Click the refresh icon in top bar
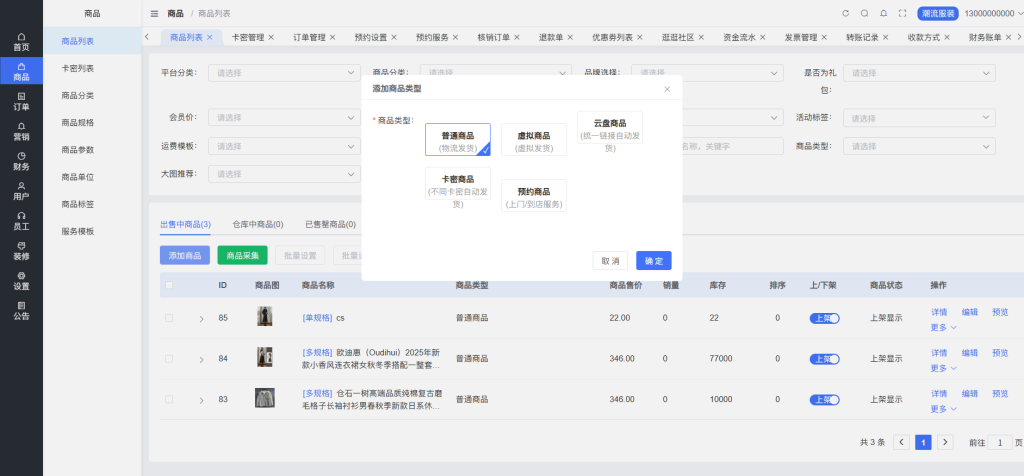Image resolution: width=1024 pixels, height=476 pixels. (x=846, y=13)
